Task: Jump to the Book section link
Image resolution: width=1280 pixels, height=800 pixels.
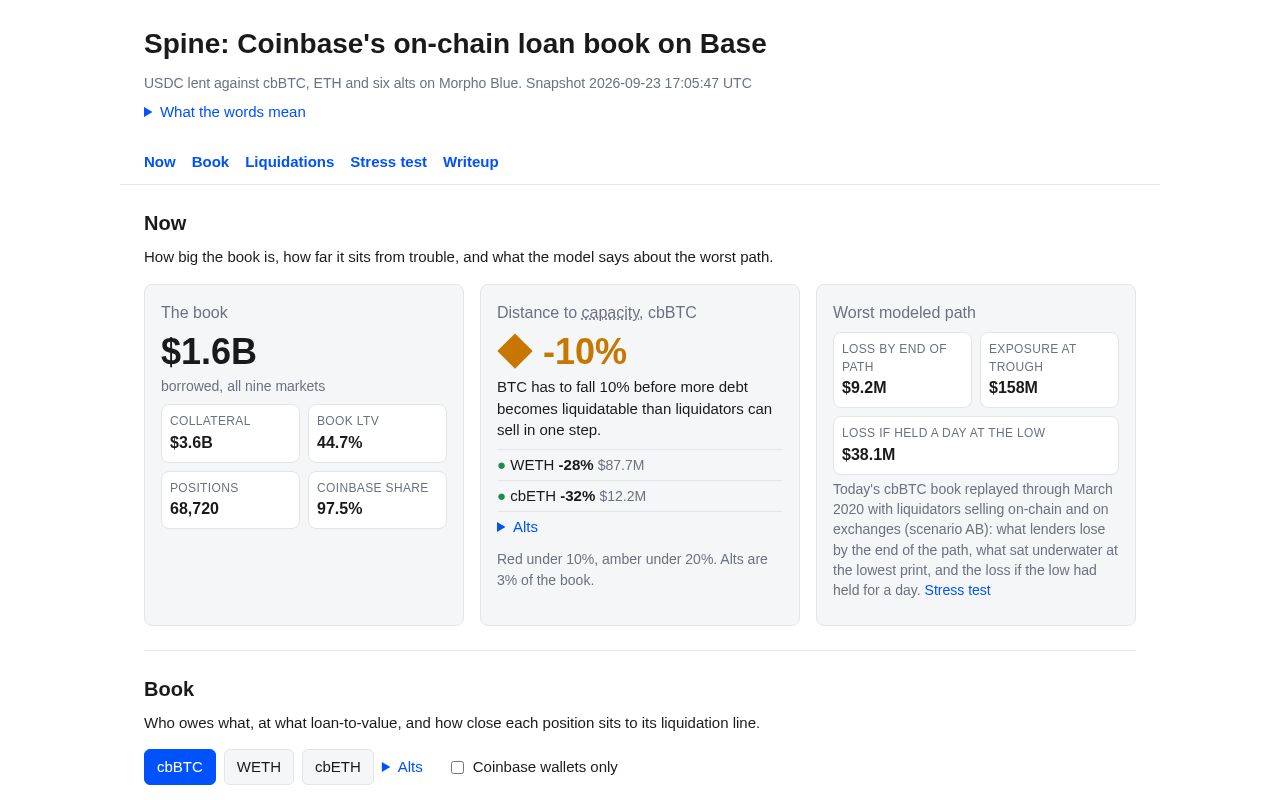Action: point(210,162)
